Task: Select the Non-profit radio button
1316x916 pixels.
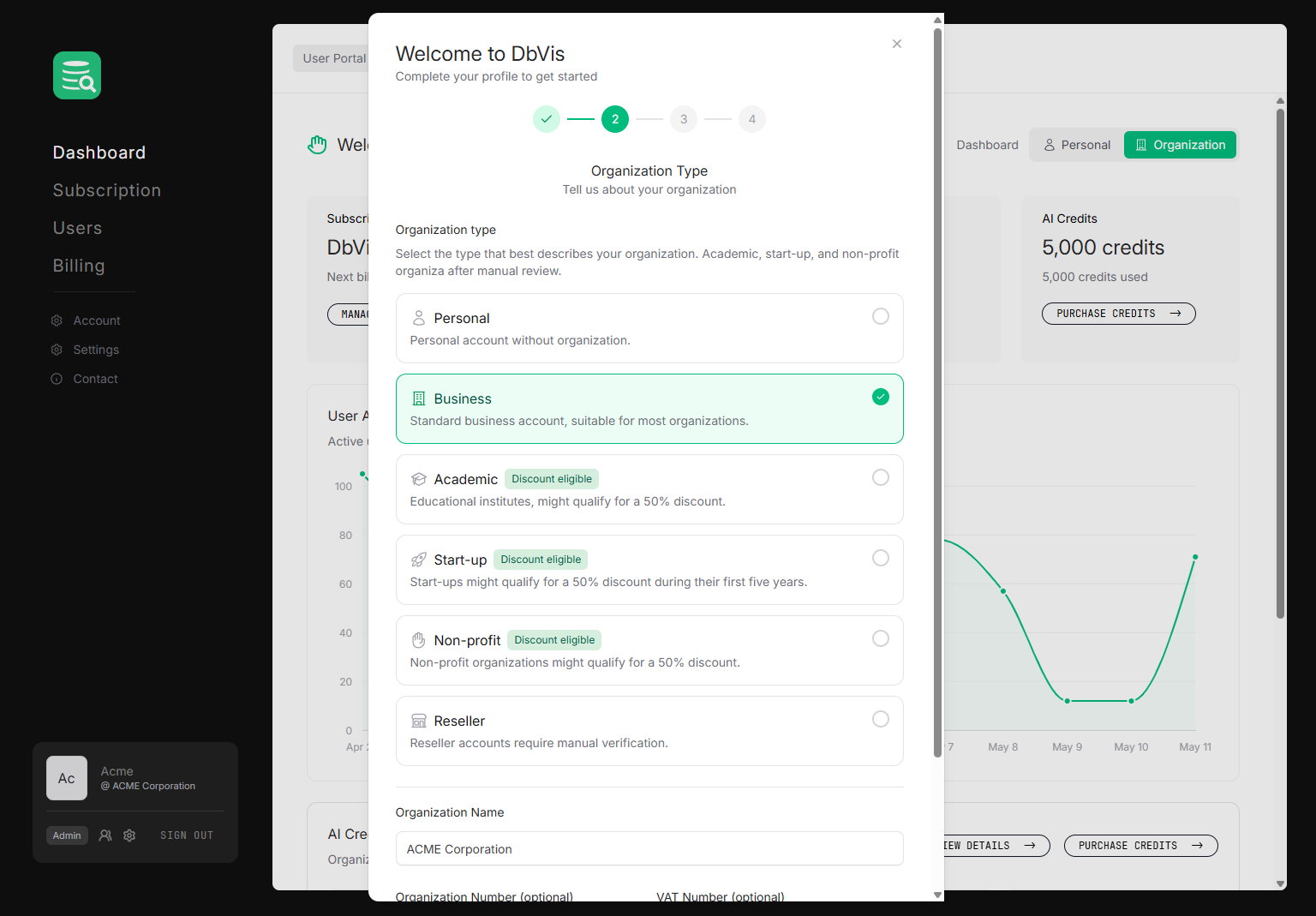Action: point(881,638)
